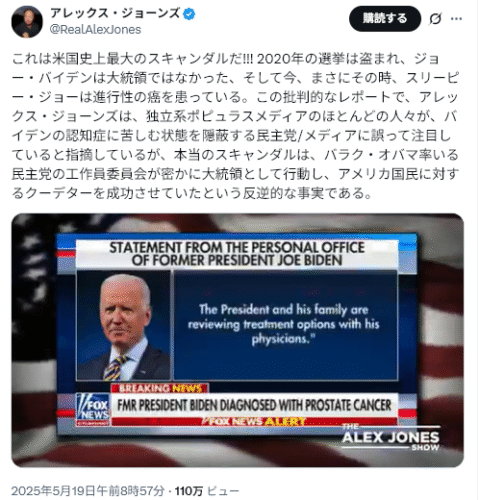Click the FOX NEWS ALERT strip
This screenshot has height=500, width=479.
254,422
